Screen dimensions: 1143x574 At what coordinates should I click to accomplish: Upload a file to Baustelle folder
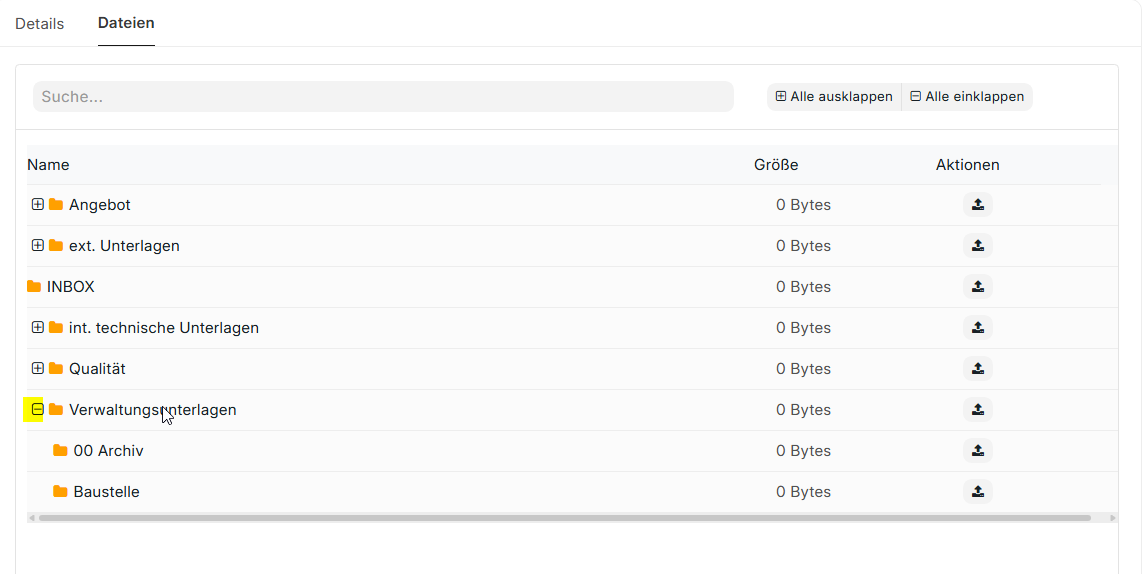[978, 492]
